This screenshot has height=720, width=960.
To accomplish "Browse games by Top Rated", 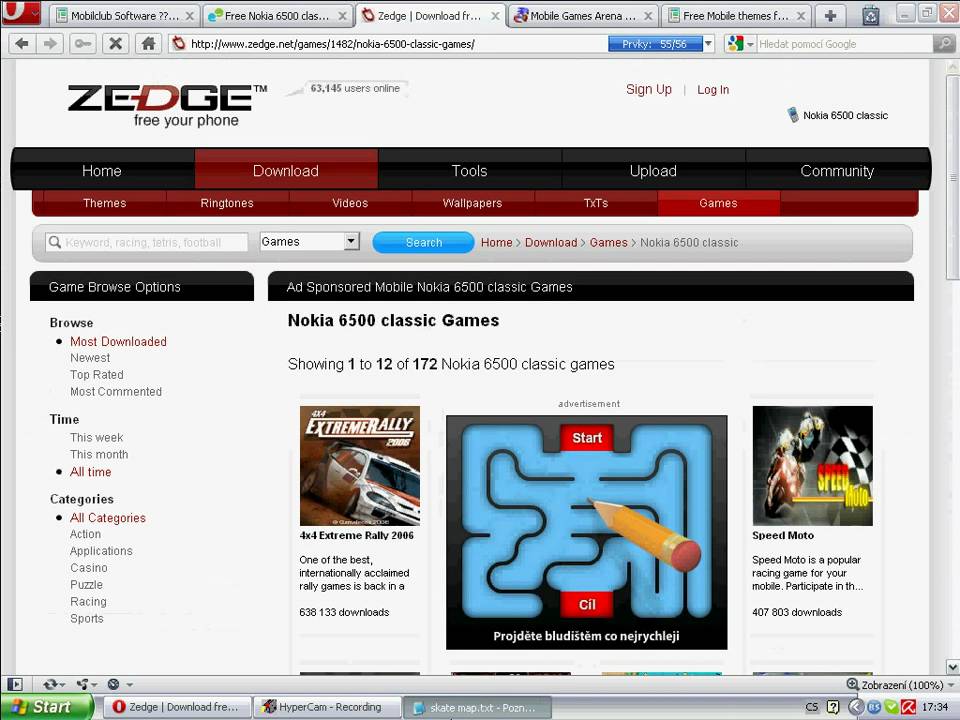I will point(97,375).
